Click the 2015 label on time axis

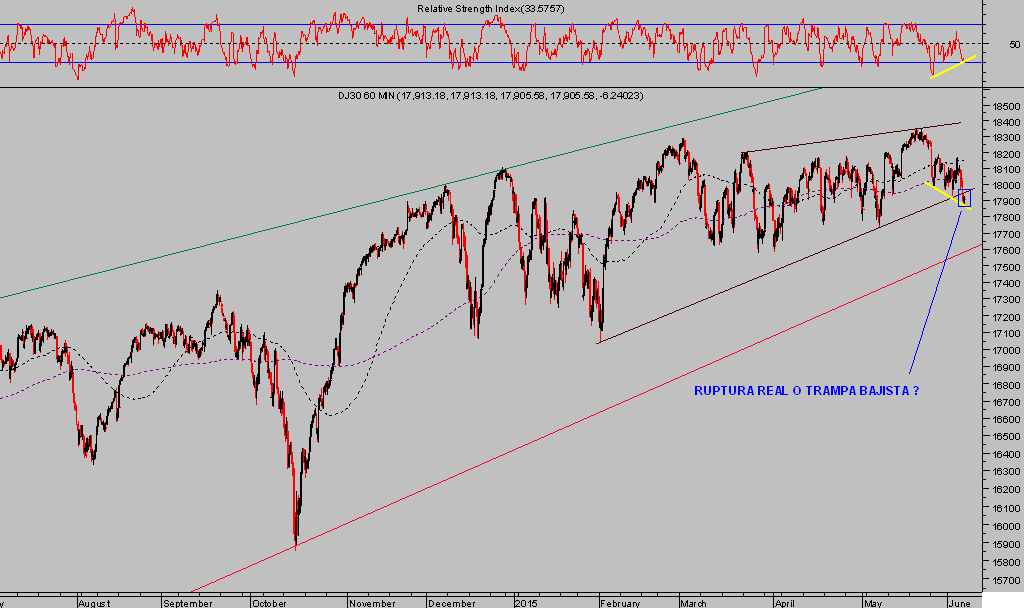click(x=527, y=603)
